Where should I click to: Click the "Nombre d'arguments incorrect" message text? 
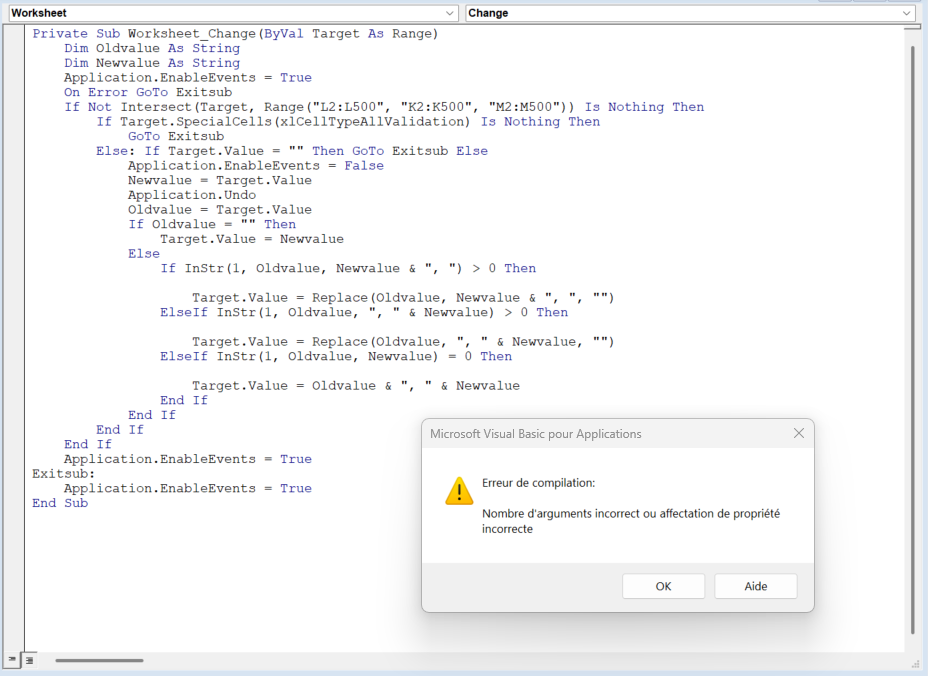631,521
